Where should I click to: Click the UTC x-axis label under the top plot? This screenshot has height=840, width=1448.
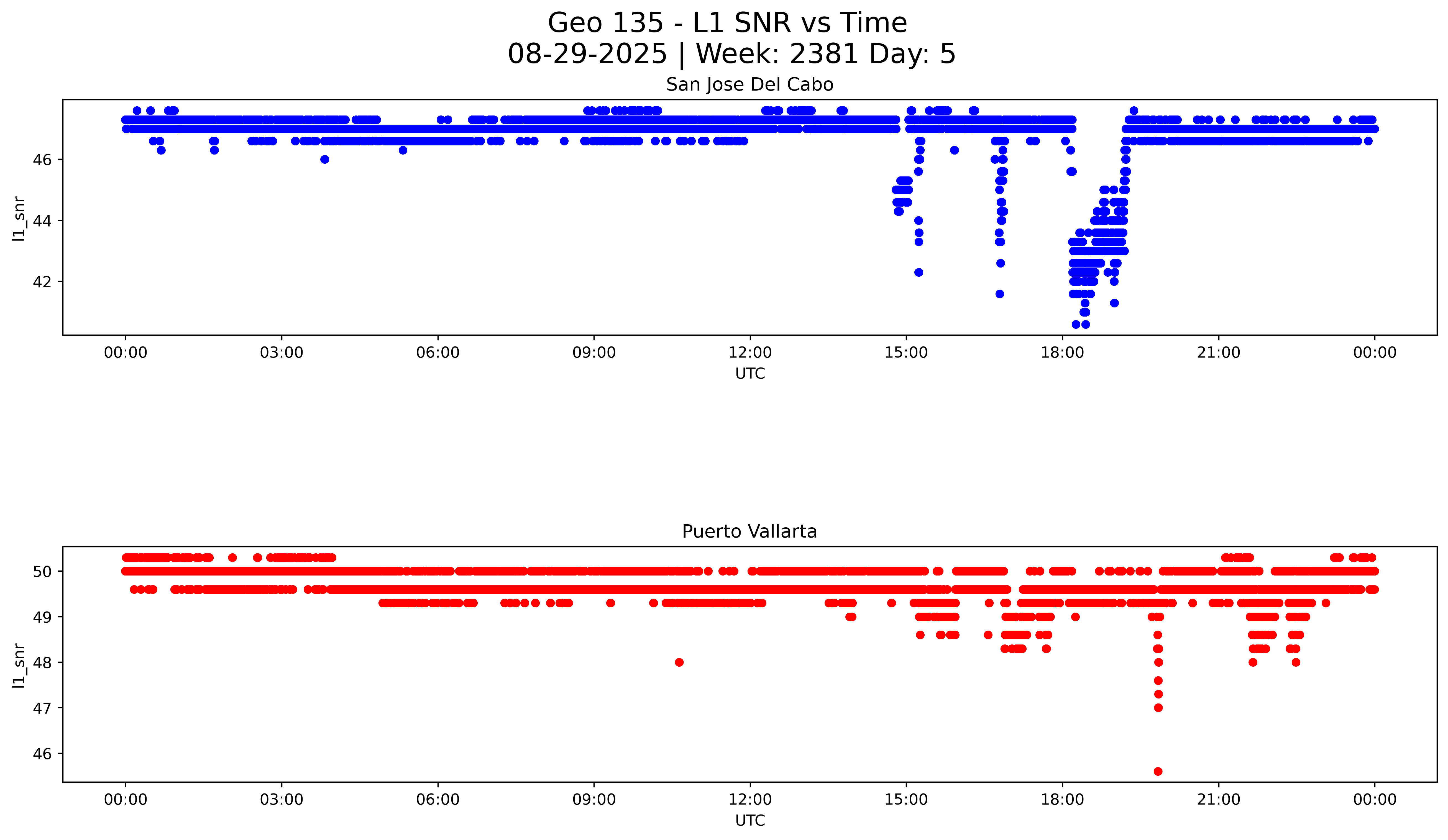[750, 374]
